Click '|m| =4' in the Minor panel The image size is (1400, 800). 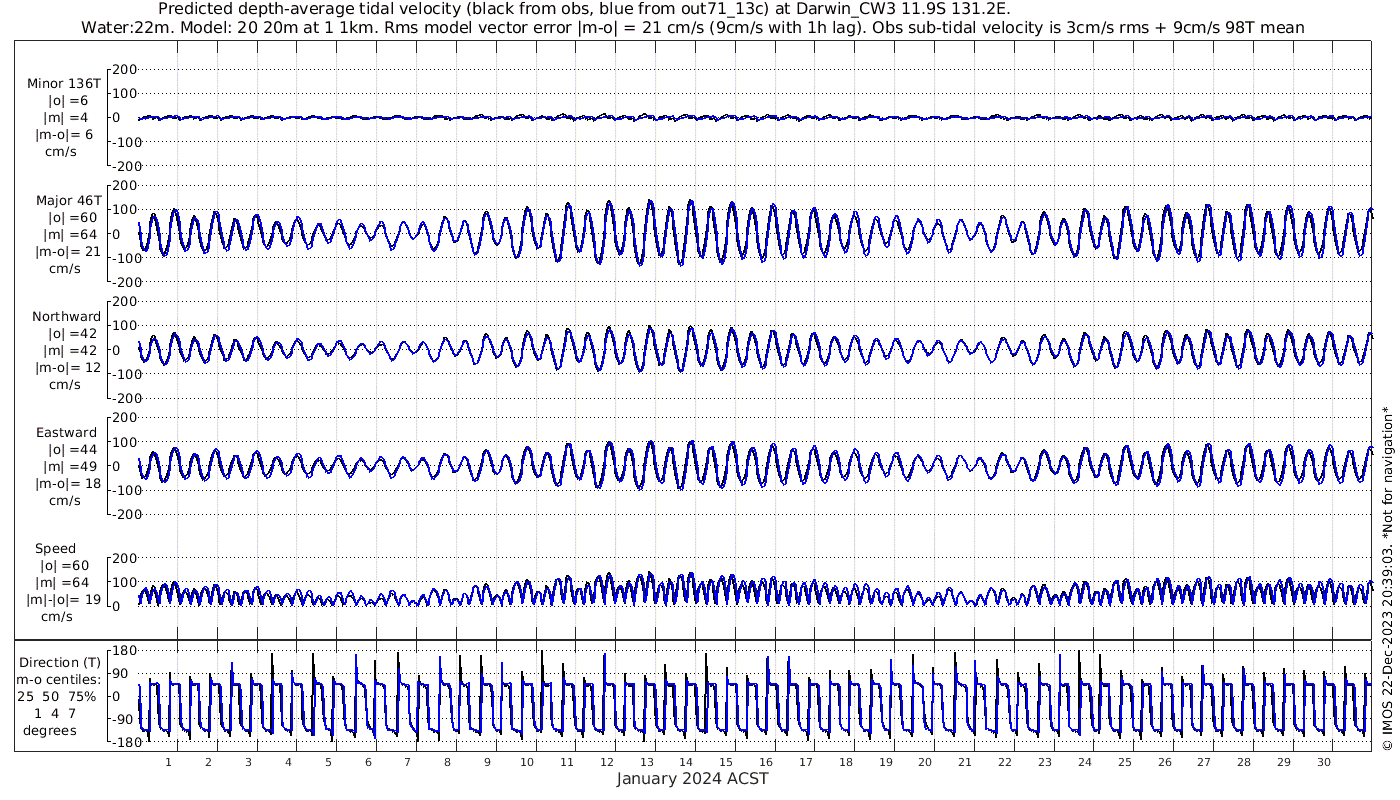pyautogui.click(x=68, y=117)
